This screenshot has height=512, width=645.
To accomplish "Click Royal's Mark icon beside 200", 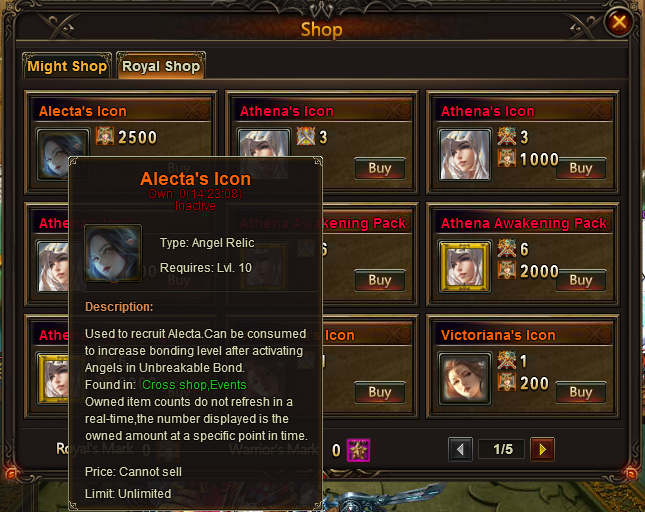I will 506,382.
